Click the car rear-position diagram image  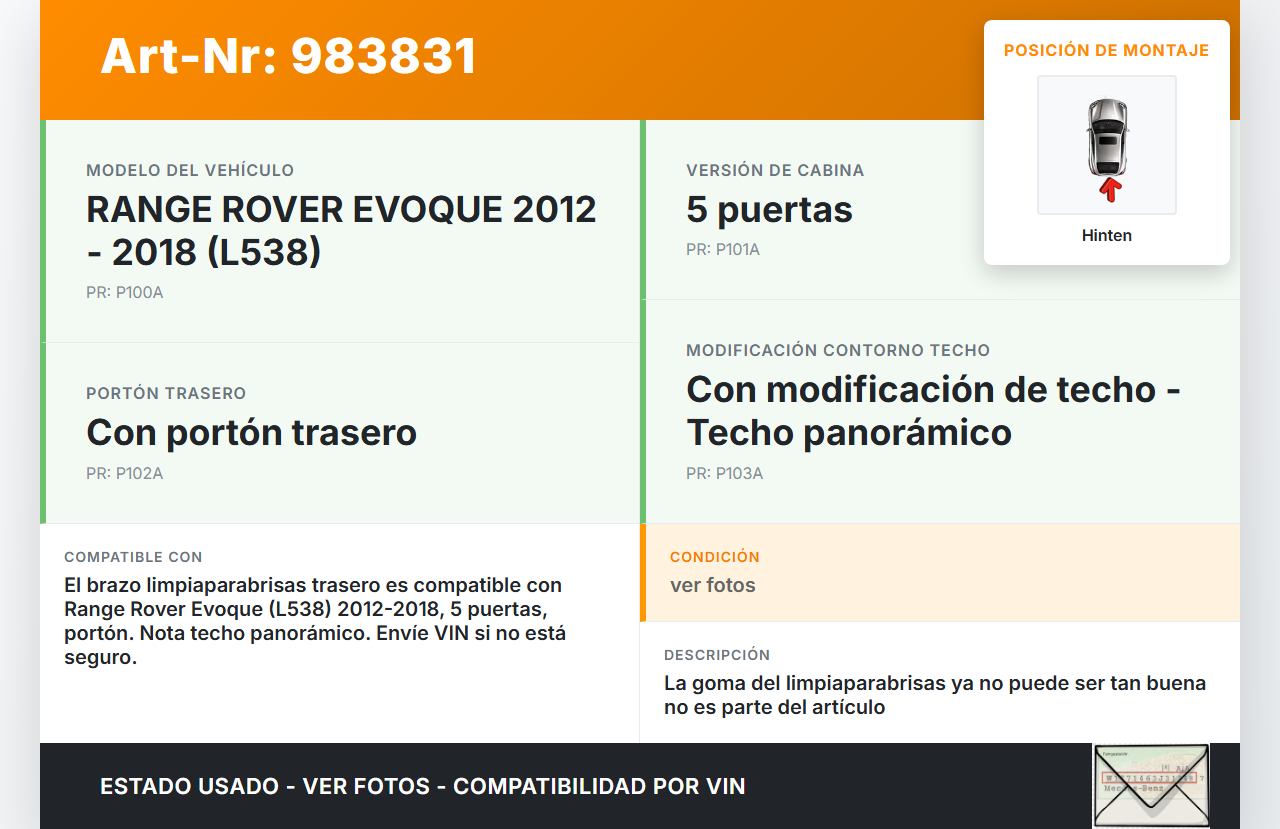[1107, 145]
